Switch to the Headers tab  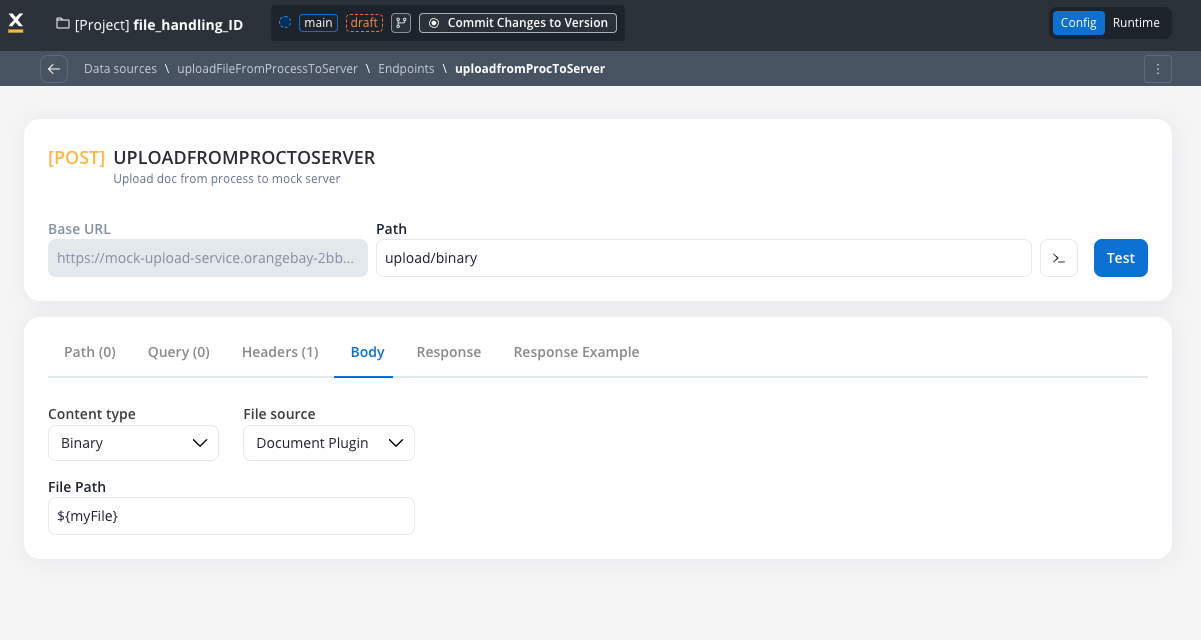tap(279, 352)
